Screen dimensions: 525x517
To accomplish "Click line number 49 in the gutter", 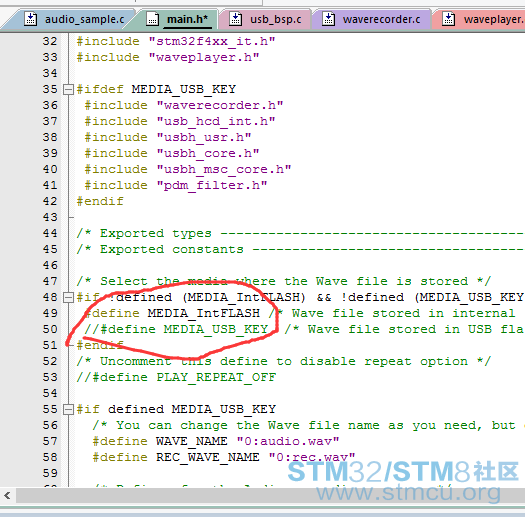I will click(50, 313).
